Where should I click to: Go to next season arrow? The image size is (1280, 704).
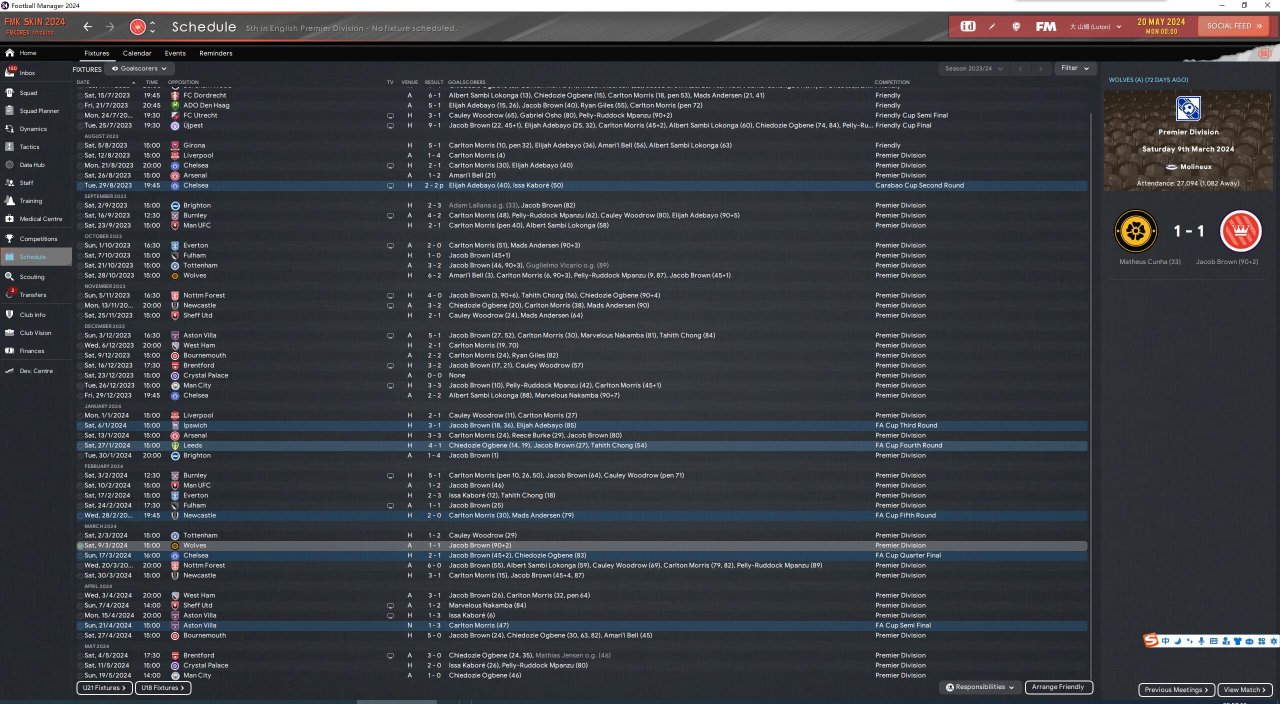point(1042,68)
